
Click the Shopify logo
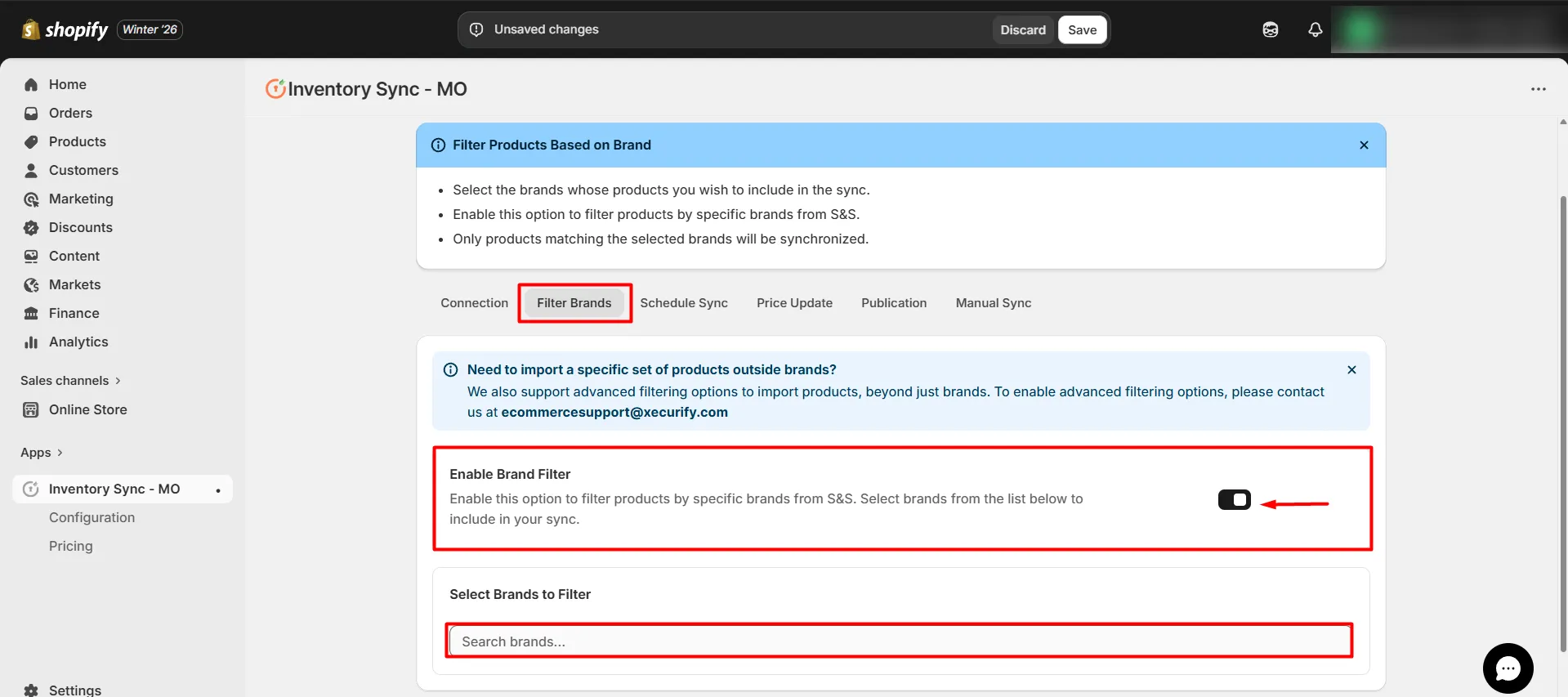tap(65, 29)
